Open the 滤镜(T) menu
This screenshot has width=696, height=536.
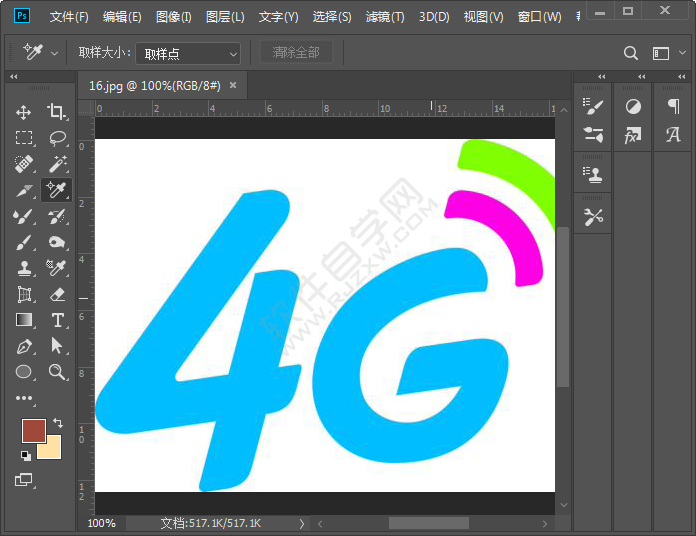(385, 17)
